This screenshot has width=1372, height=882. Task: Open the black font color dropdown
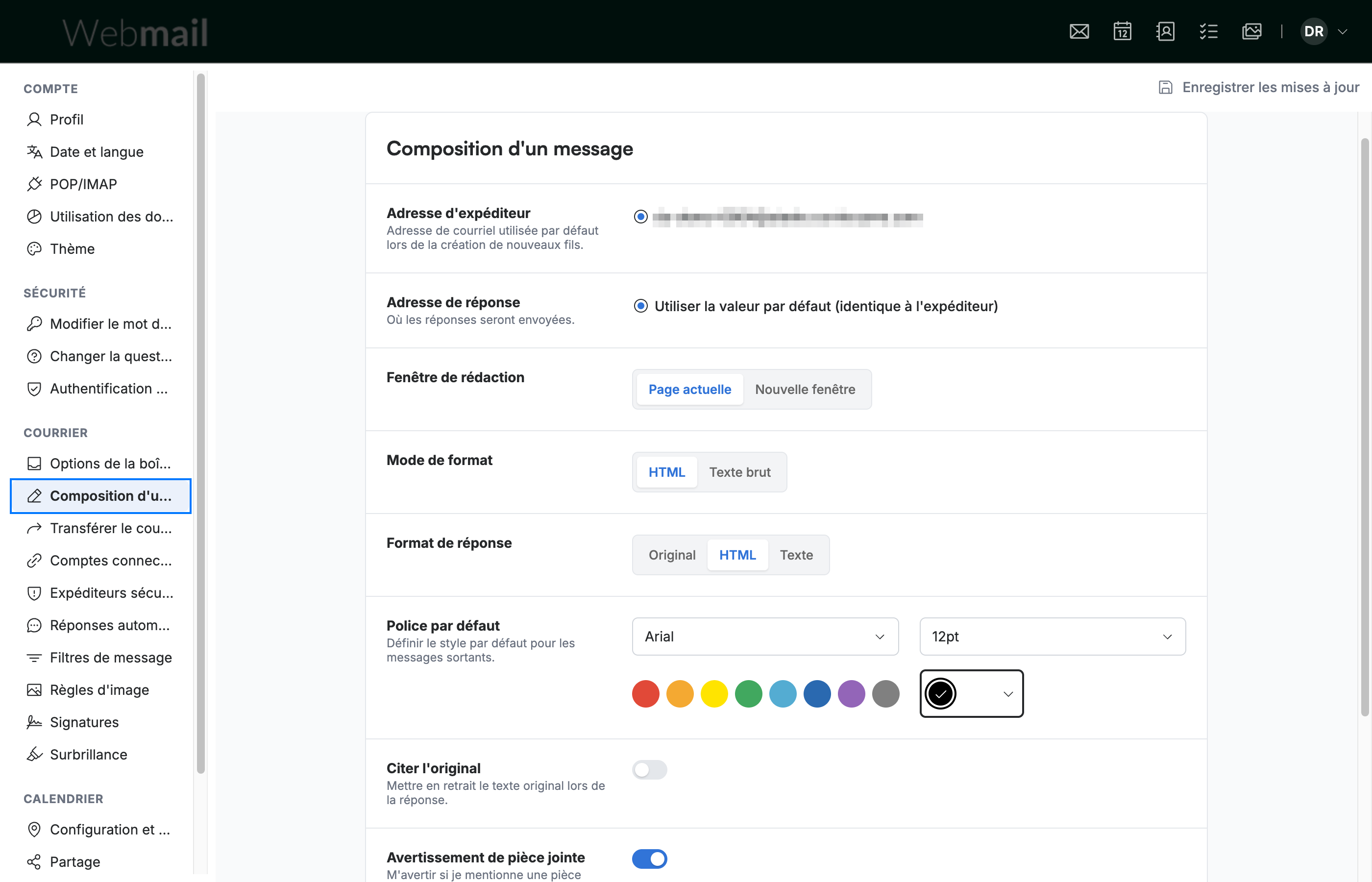[x=971, y=693]
